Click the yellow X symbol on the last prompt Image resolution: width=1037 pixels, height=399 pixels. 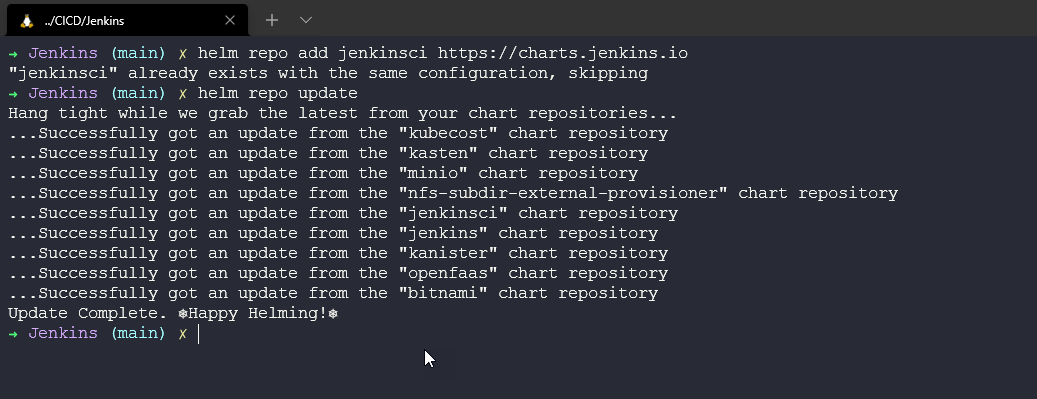[183, 334]
